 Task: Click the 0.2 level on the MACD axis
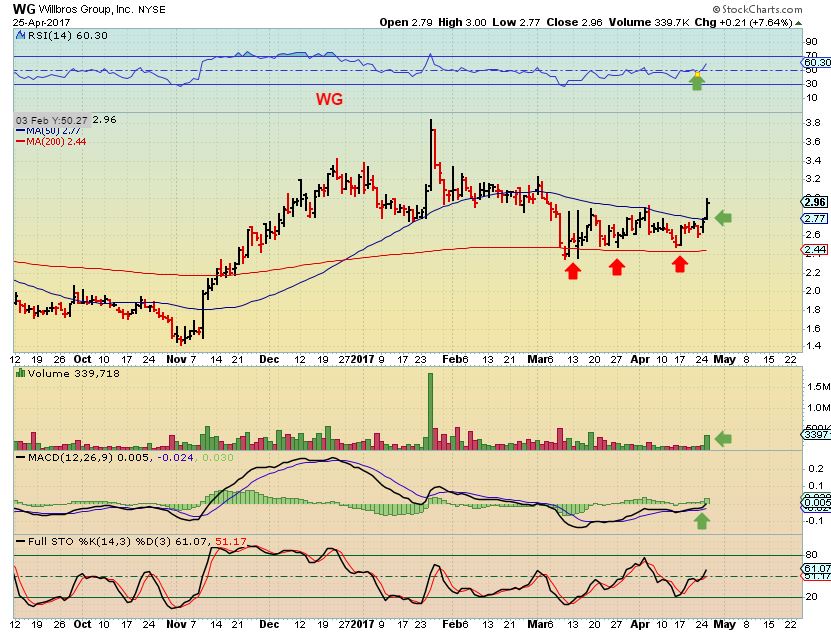point(816,468)
